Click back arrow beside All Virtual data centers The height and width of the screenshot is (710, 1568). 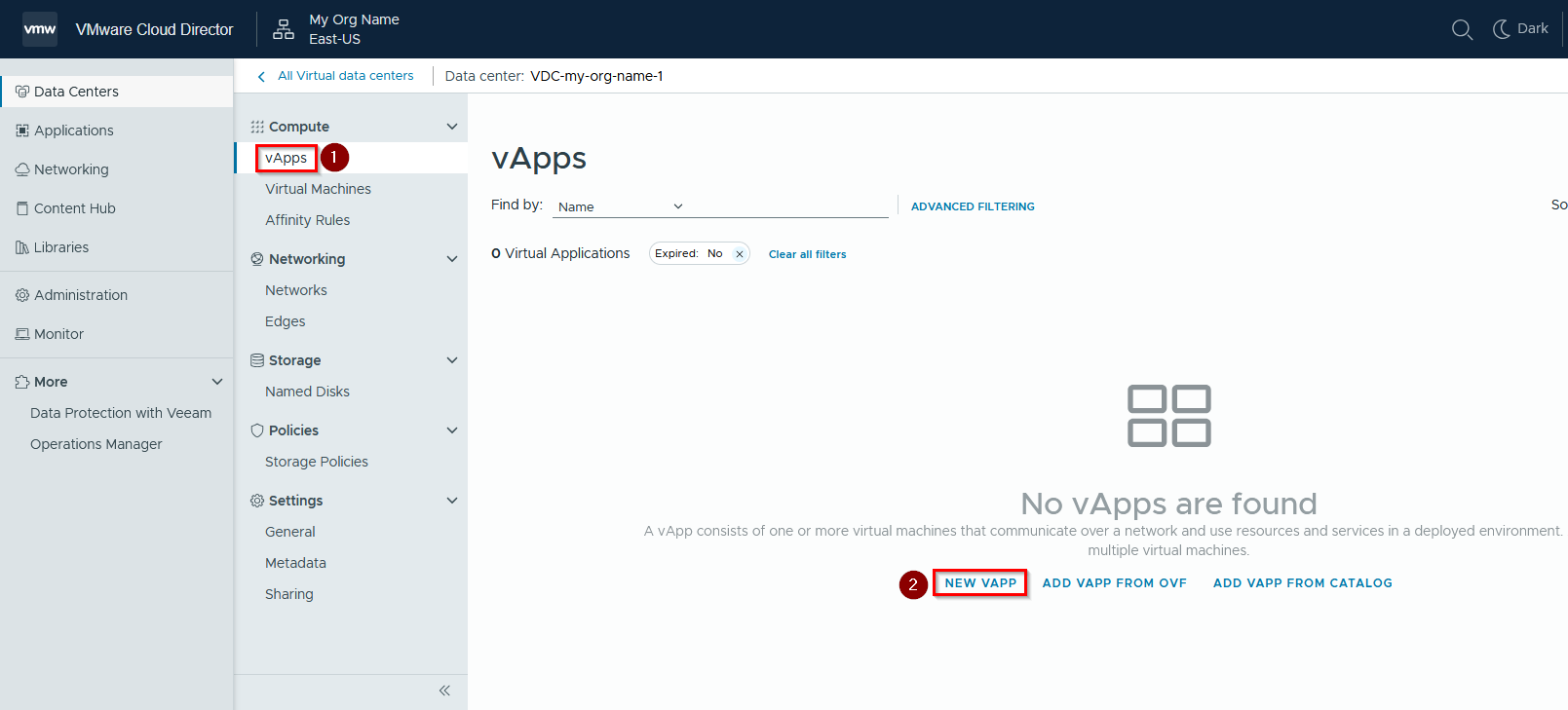[x=261, y=76]
